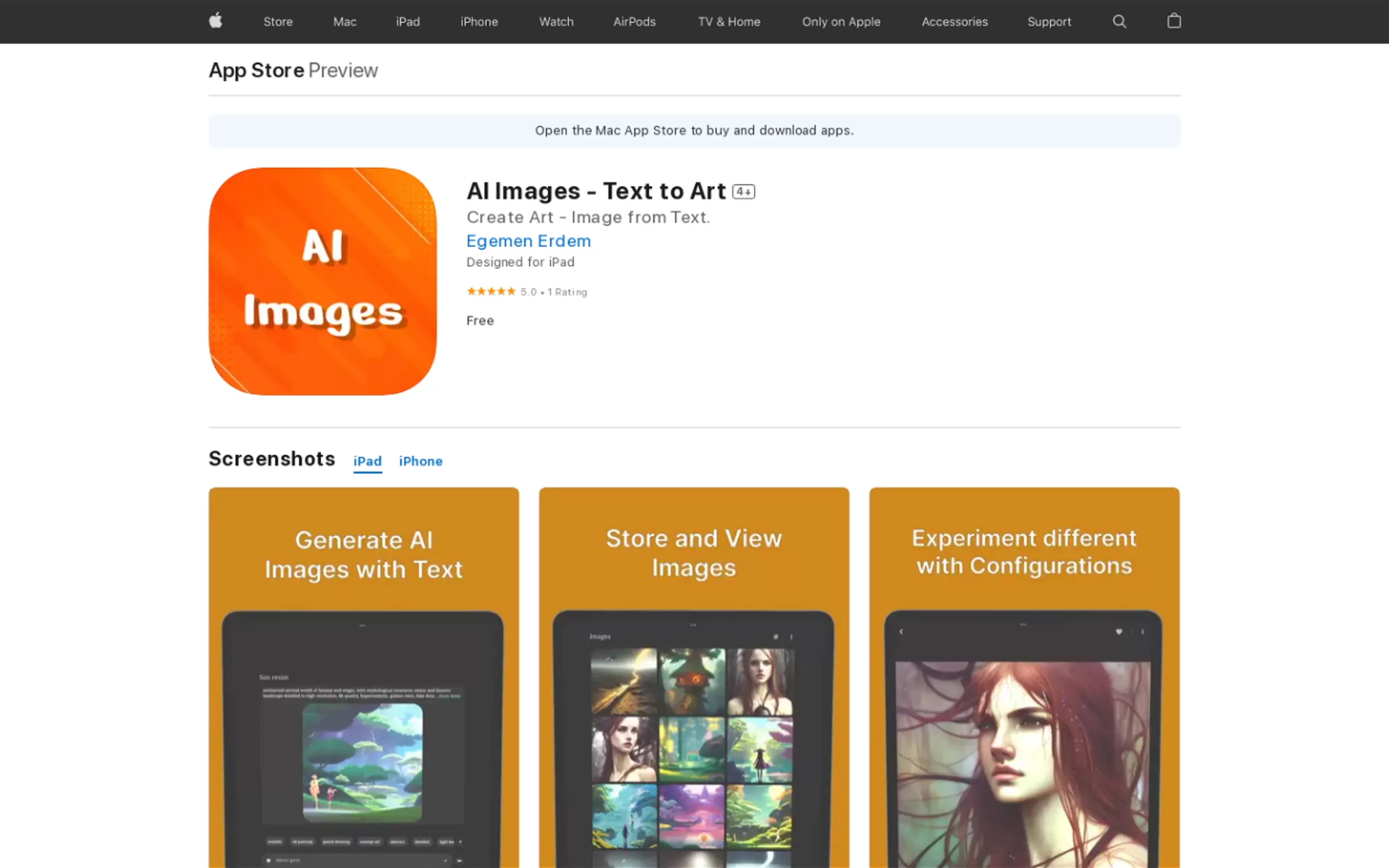1389x868 pixels.
Task: Click the five-star rating stars
Action: [491, 292]
